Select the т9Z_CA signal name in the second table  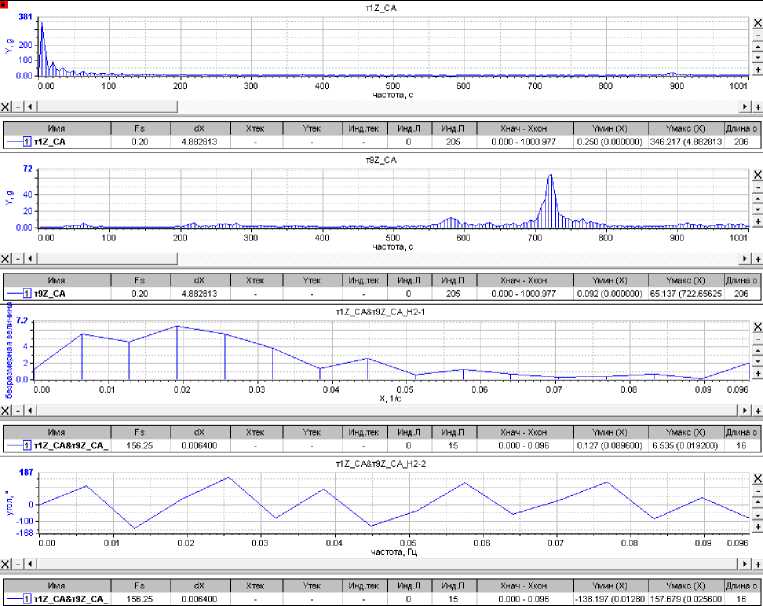pyautogui.click(x=50, y=294)
